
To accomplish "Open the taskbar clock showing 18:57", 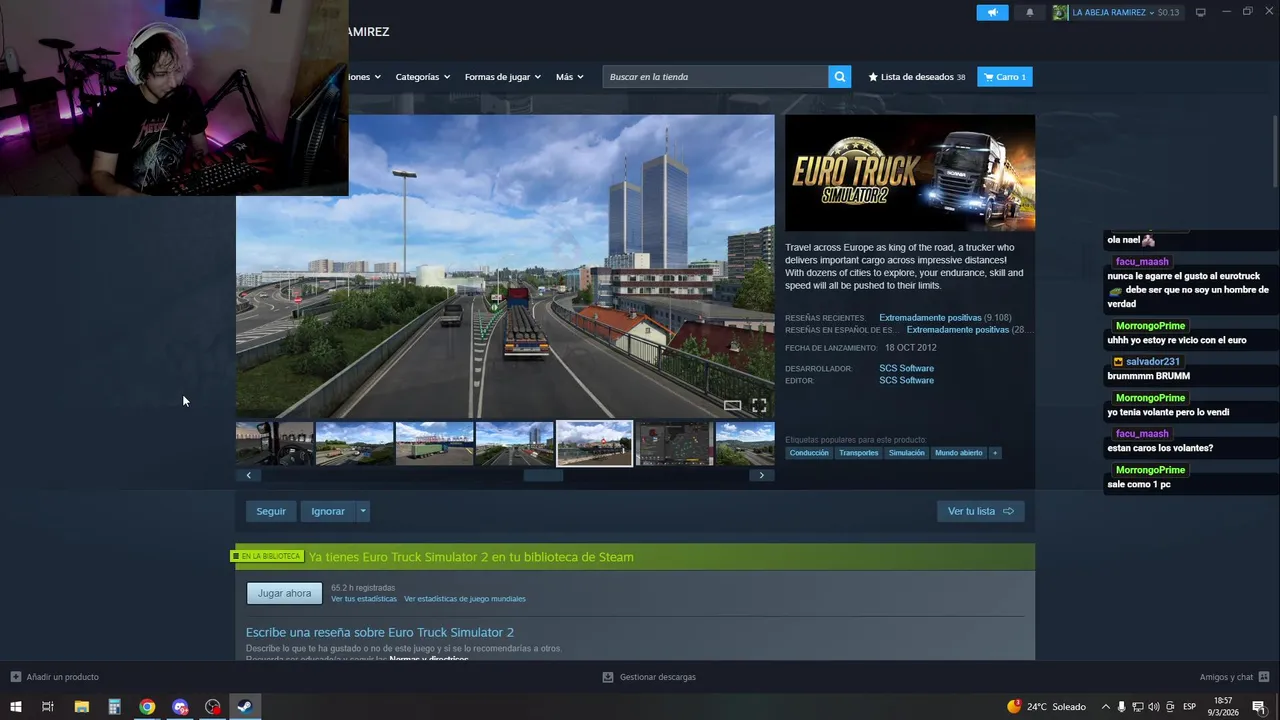I will pyautogui.click(x=1224, y=707).
